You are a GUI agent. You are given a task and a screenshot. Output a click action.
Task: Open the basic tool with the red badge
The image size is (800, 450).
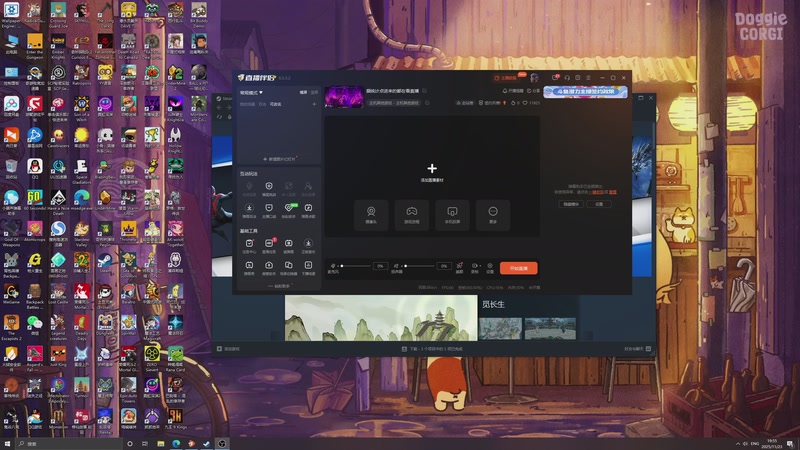(x=269, y=245)
